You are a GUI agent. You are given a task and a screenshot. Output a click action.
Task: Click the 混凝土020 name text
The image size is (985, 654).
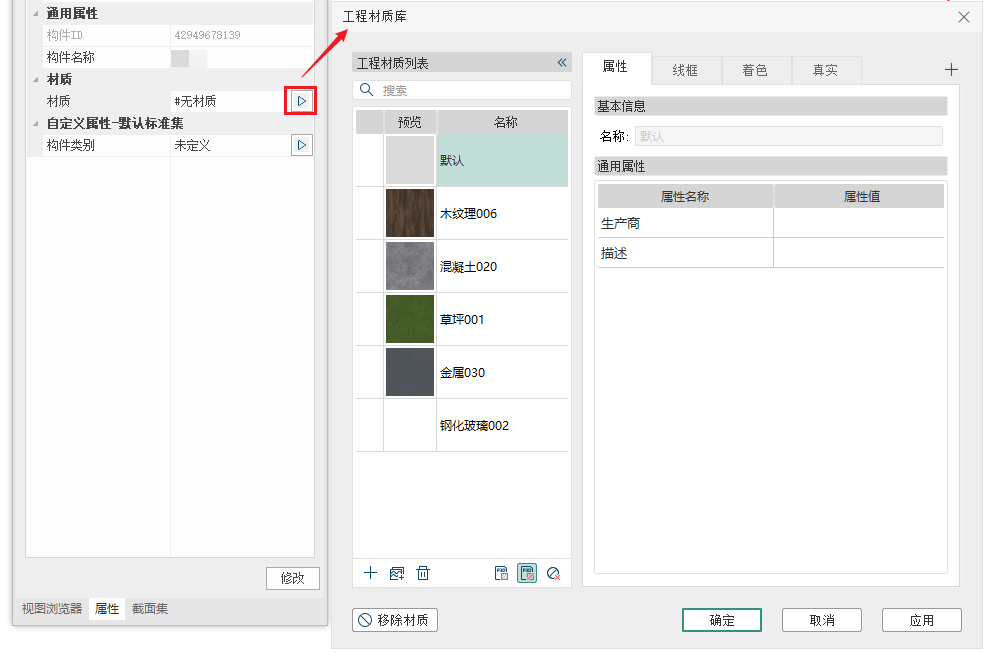(x=468, y=266)
